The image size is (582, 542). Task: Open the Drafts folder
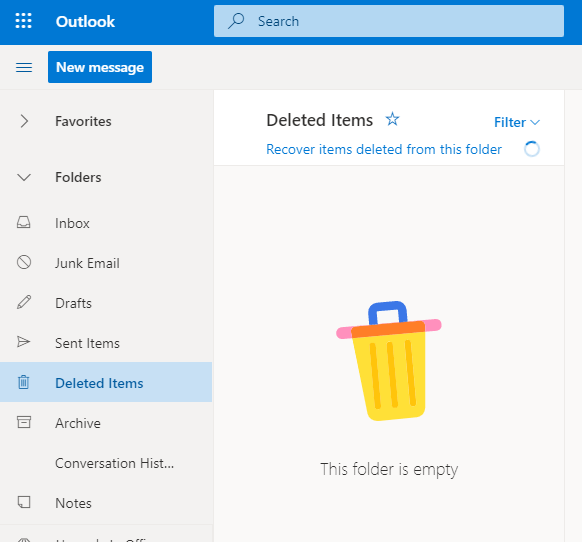[x=106, y=303]
